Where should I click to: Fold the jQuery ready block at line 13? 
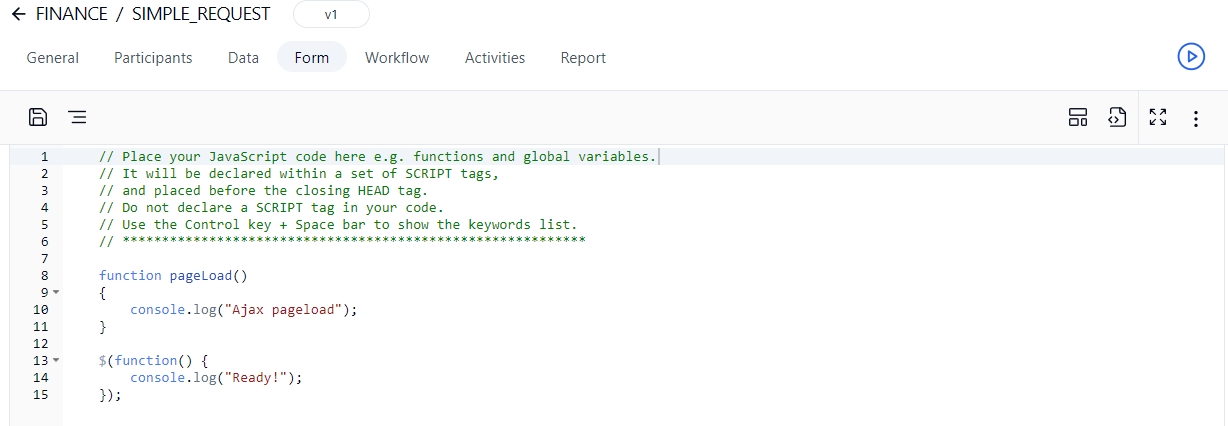(56, 360)
